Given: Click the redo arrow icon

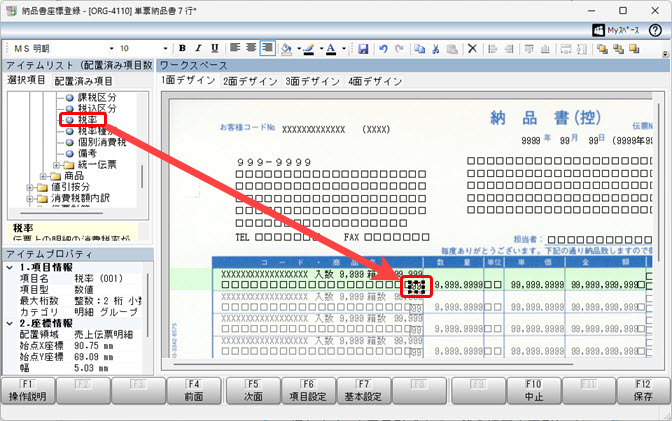Looking at the screenshot, I should [399, 49].
